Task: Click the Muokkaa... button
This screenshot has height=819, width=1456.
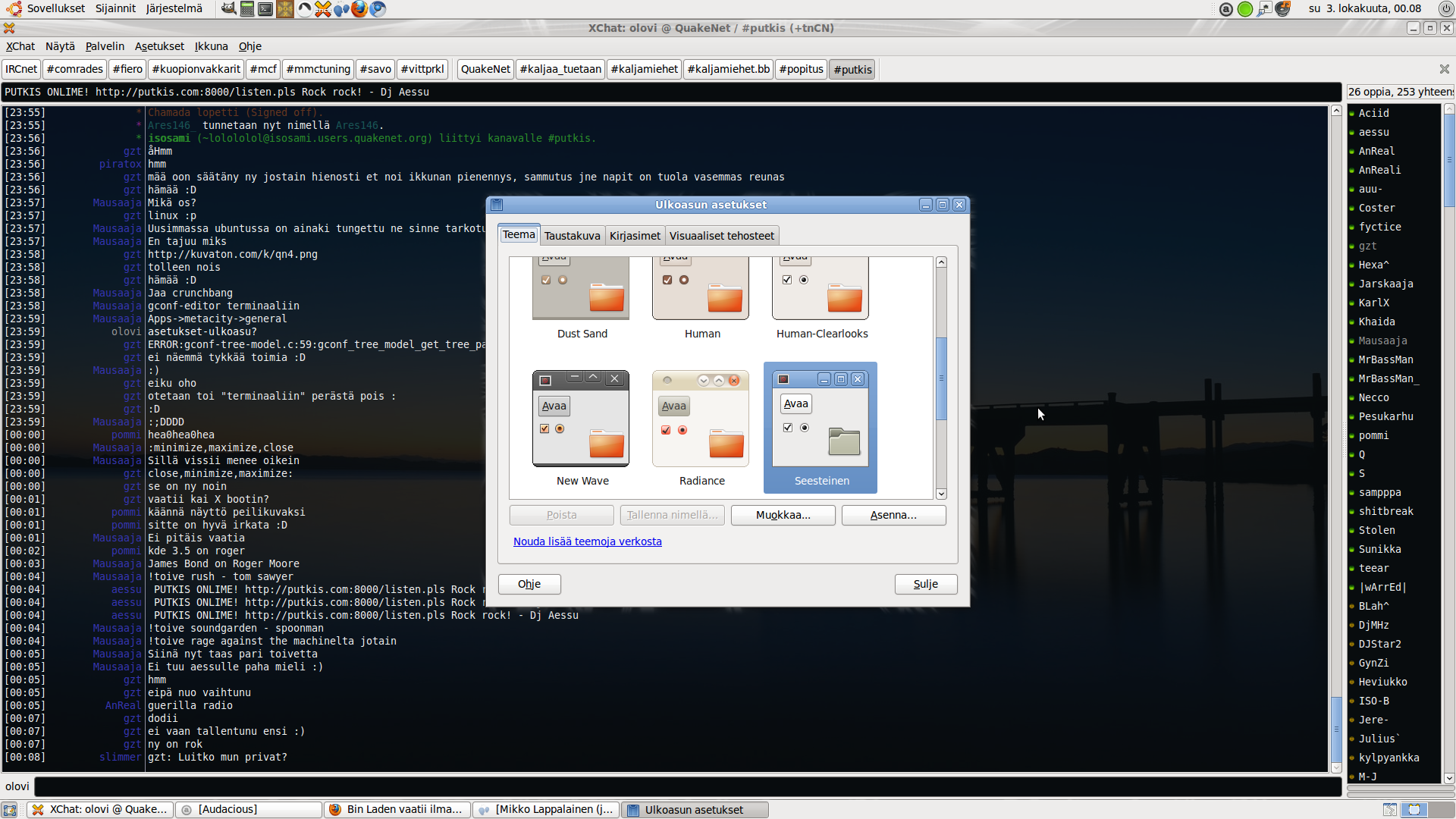Action: [x=783, y=515]
